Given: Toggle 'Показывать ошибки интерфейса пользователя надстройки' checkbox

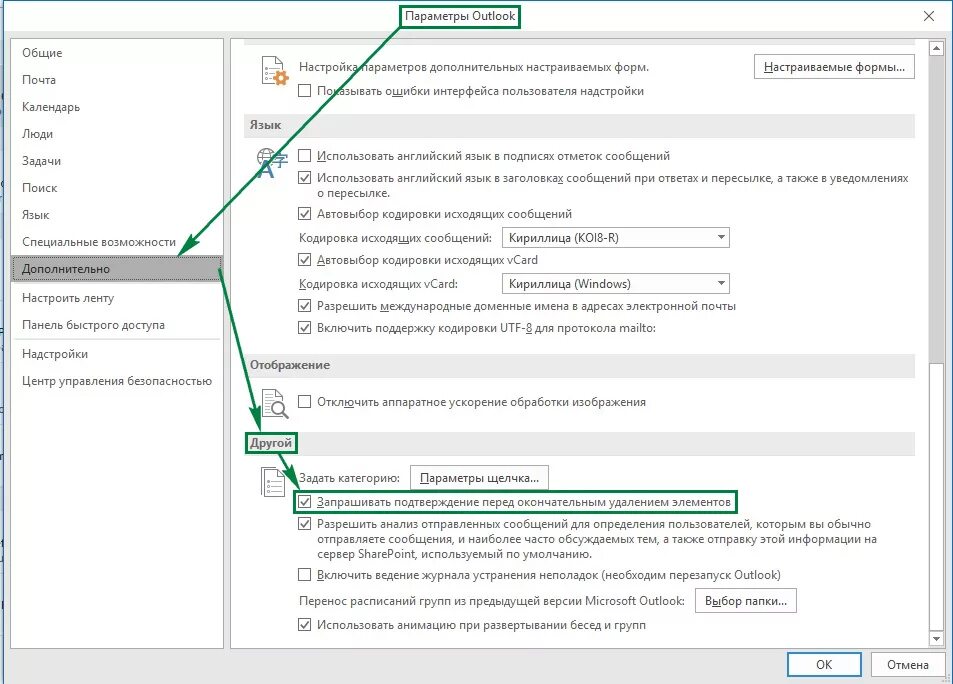Looking at the screenshot, I should pyautogui.click(x=304, y=91).
